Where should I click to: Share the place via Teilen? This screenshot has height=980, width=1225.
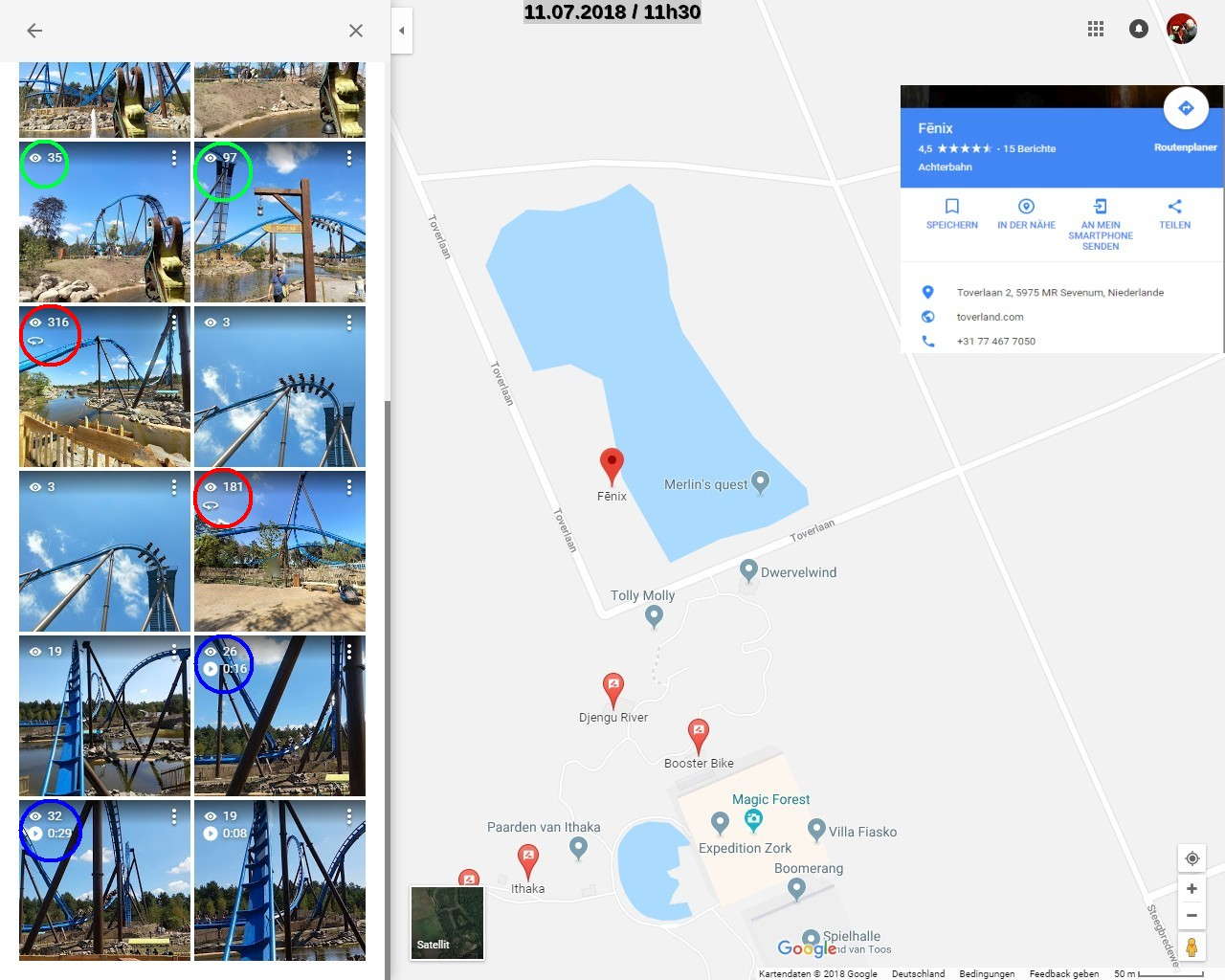coord(1175,207)
